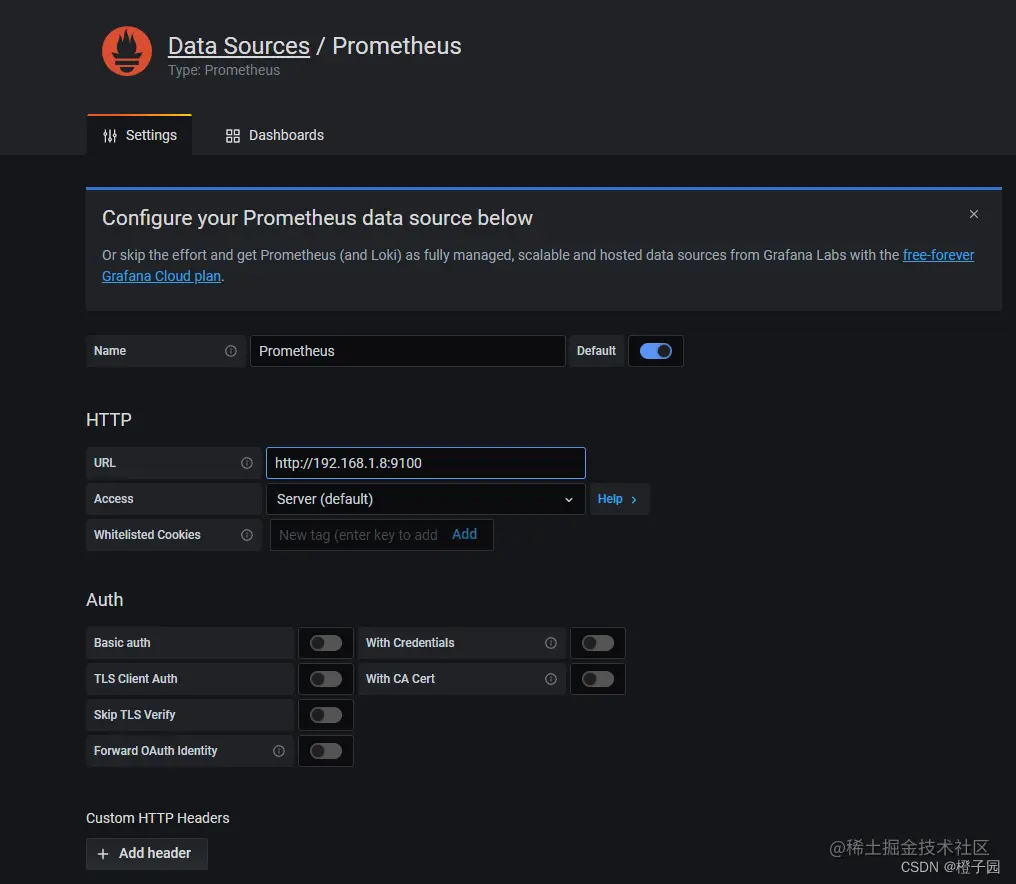
Task: Open the free-forever link
Action: (x=938, y=255)
